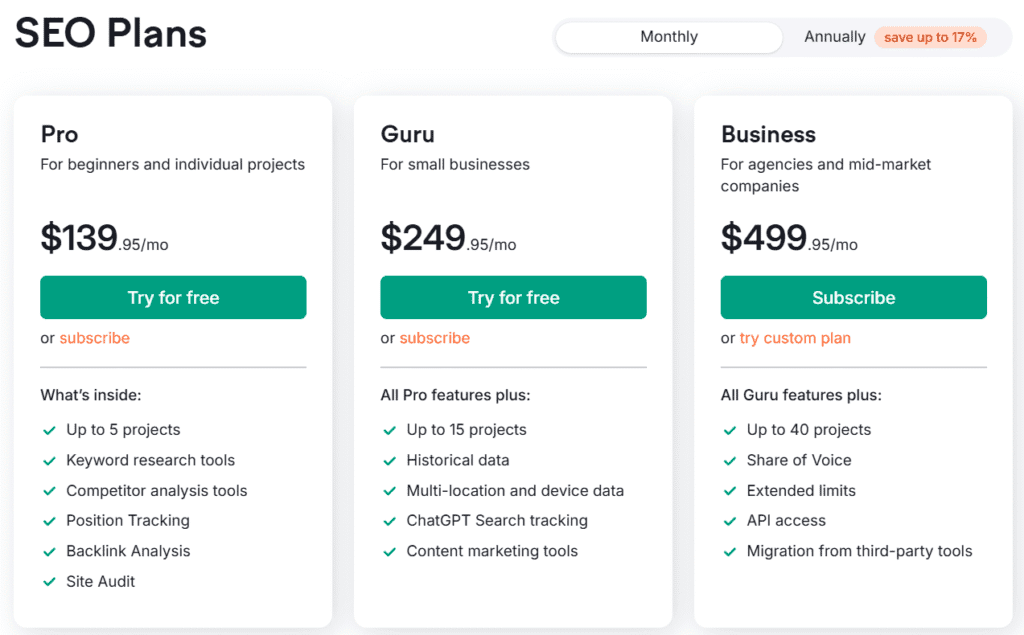Click the checkmark next to ChatGPT Search tracking
The width and height of the screenshot is (1024, 635).
[389, 520]
